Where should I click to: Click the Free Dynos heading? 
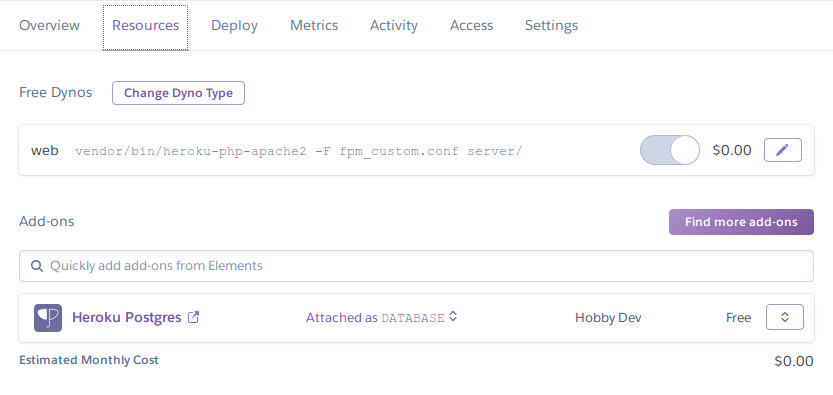[x=56, y=92]
